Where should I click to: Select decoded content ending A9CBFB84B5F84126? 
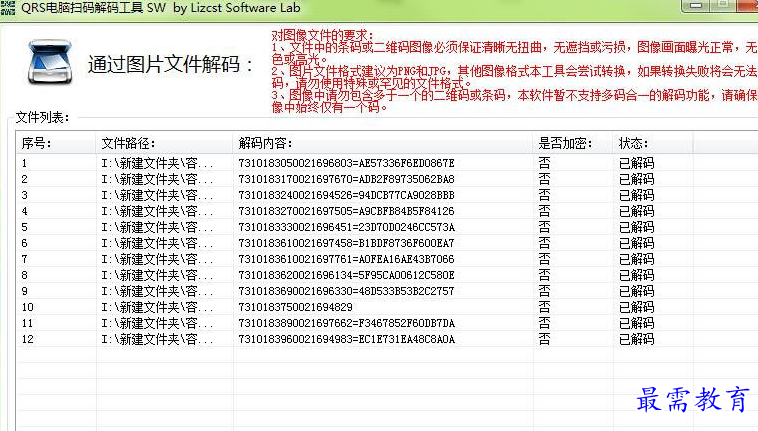(x=346, y=211)
